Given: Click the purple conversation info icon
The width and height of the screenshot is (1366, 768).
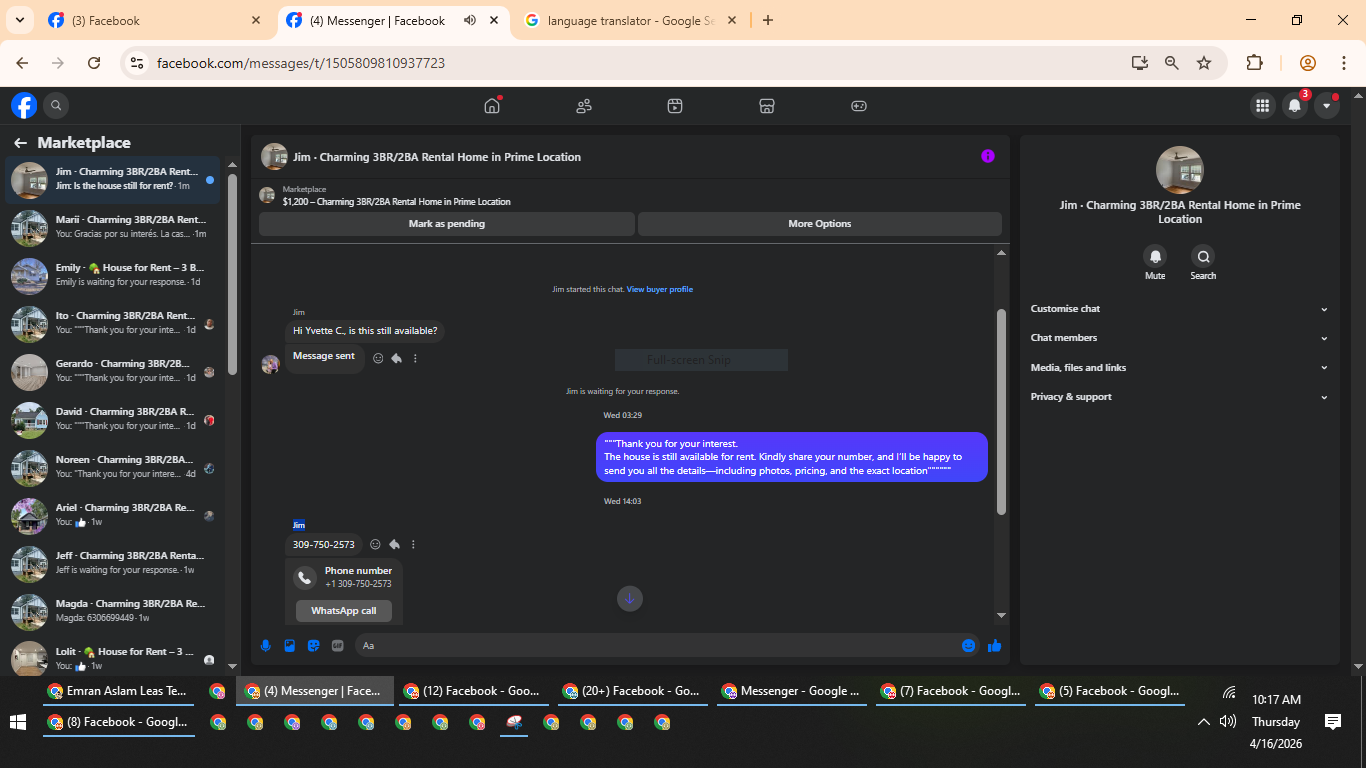Looking at the screenshot, I should pos(988,156).
